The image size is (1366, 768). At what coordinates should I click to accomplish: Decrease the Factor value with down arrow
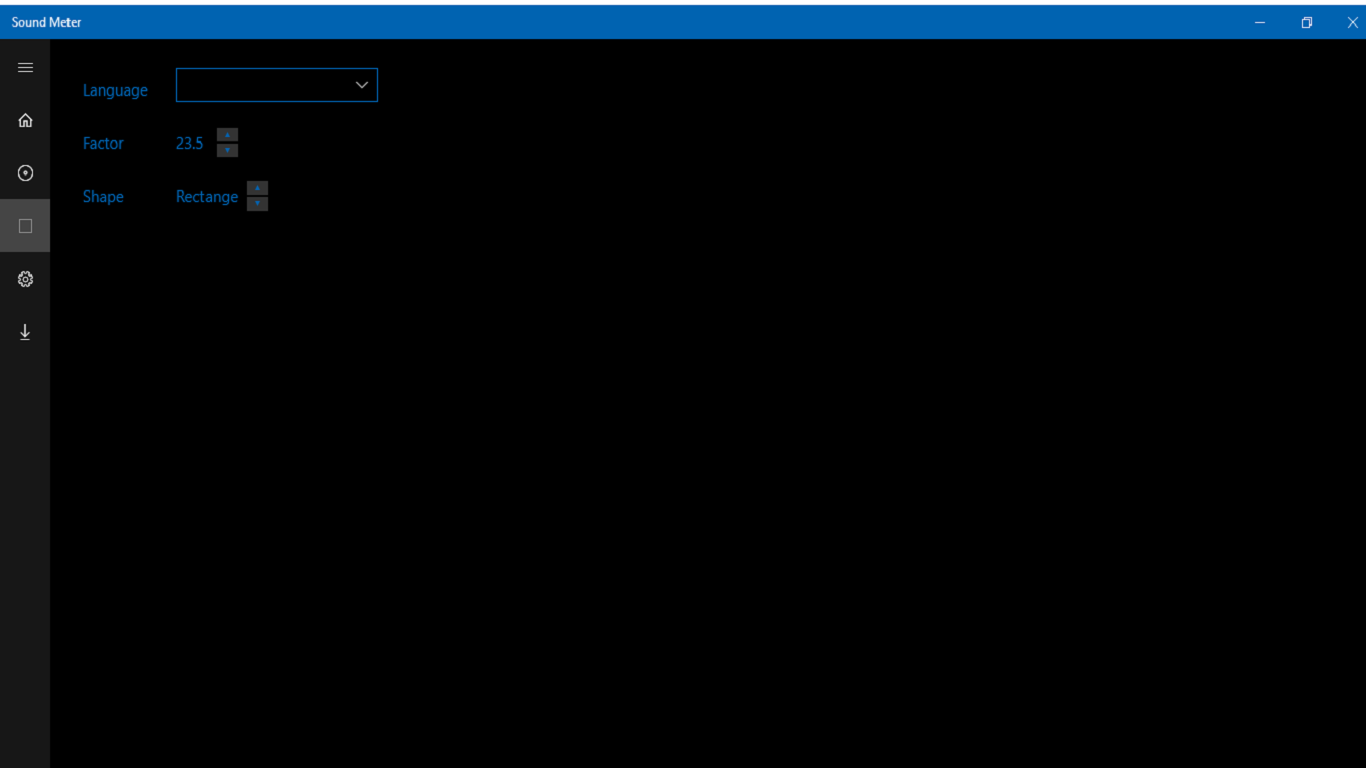pyautogui.click(x=227, y=150)
